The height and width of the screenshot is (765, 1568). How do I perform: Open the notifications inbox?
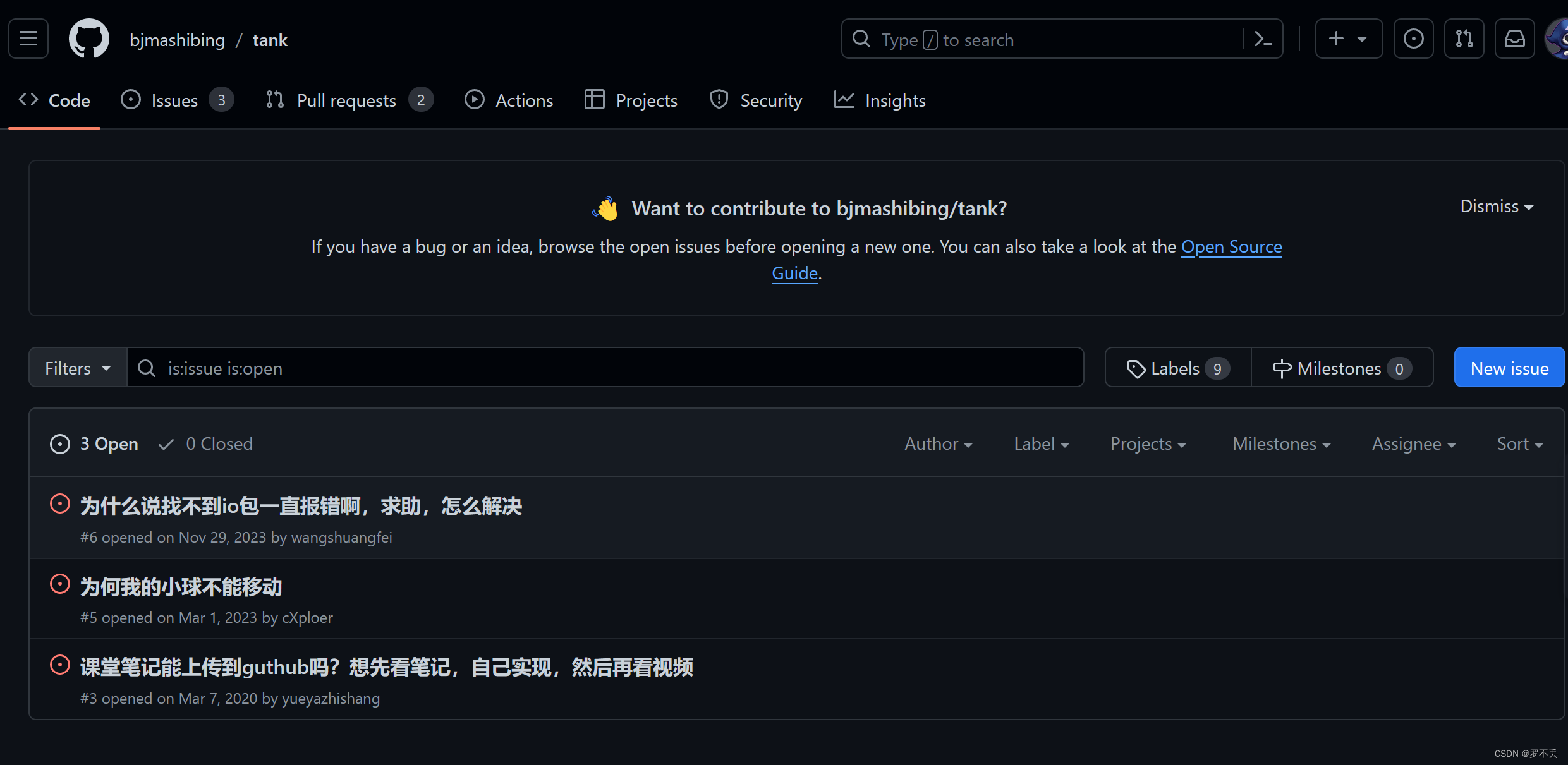point(1515,39)
